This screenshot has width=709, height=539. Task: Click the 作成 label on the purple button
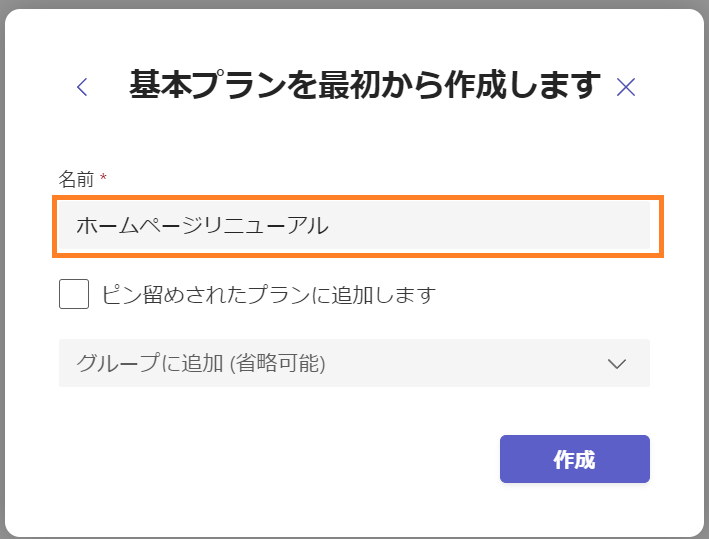tap(575, 459)
